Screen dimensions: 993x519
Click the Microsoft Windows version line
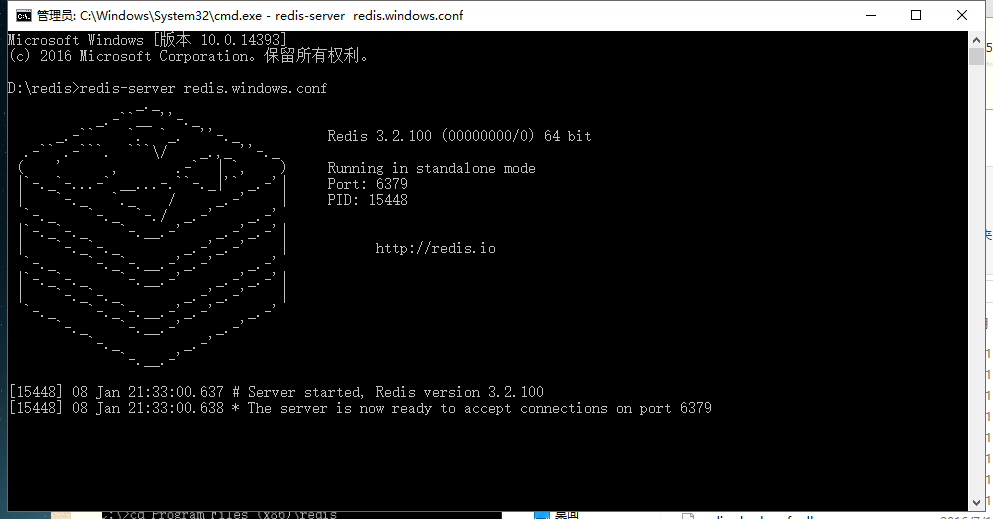click(147, 40)
